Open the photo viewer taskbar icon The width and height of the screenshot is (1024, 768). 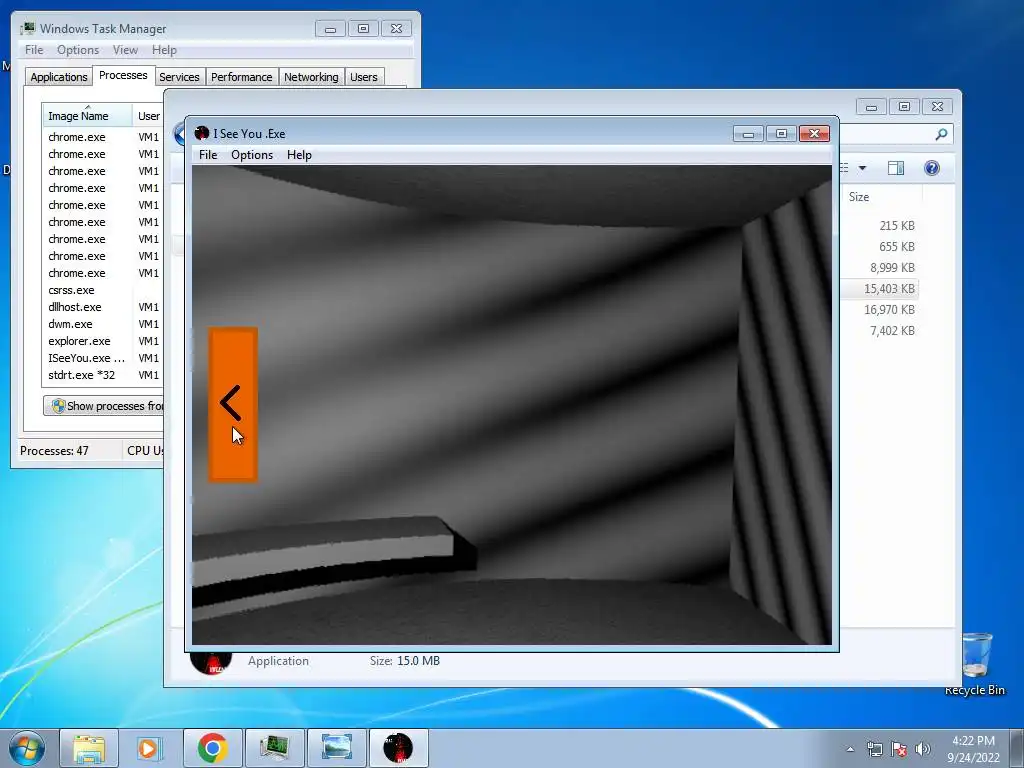337,748
